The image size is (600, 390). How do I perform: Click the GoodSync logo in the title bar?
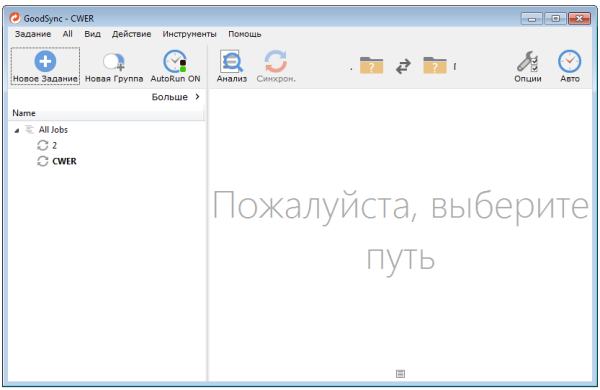coord(15,18)
